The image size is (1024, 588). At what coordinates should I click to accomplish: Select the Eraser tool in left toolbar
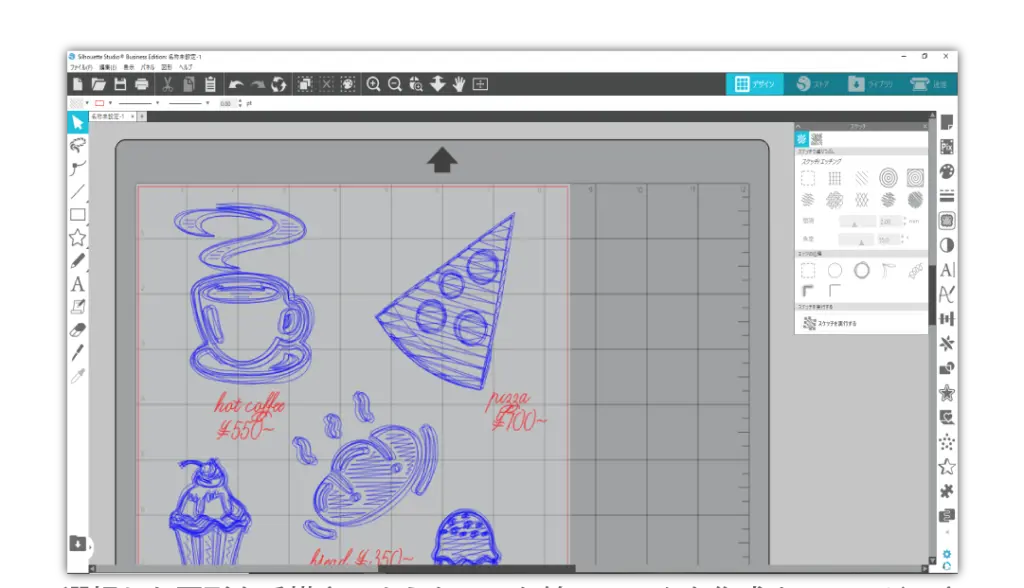click(x=78, y=329)
